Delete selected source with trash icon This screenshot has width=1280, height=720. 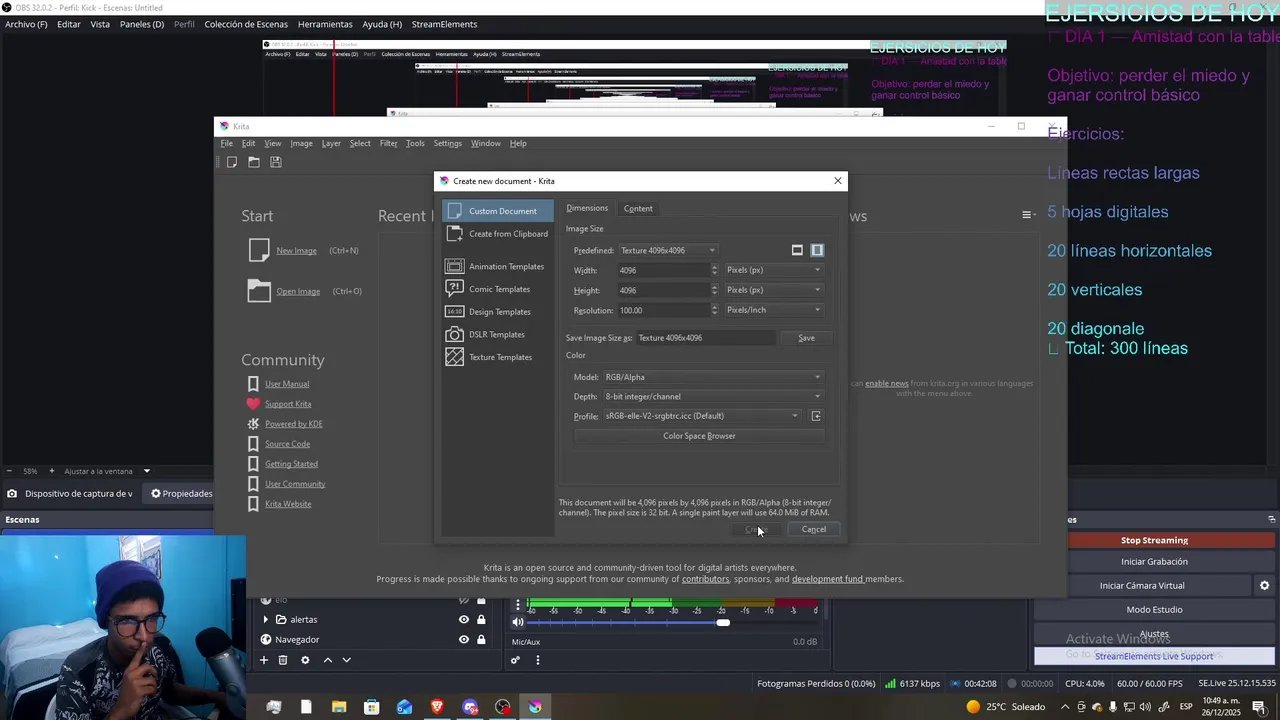tap(283, 660)
